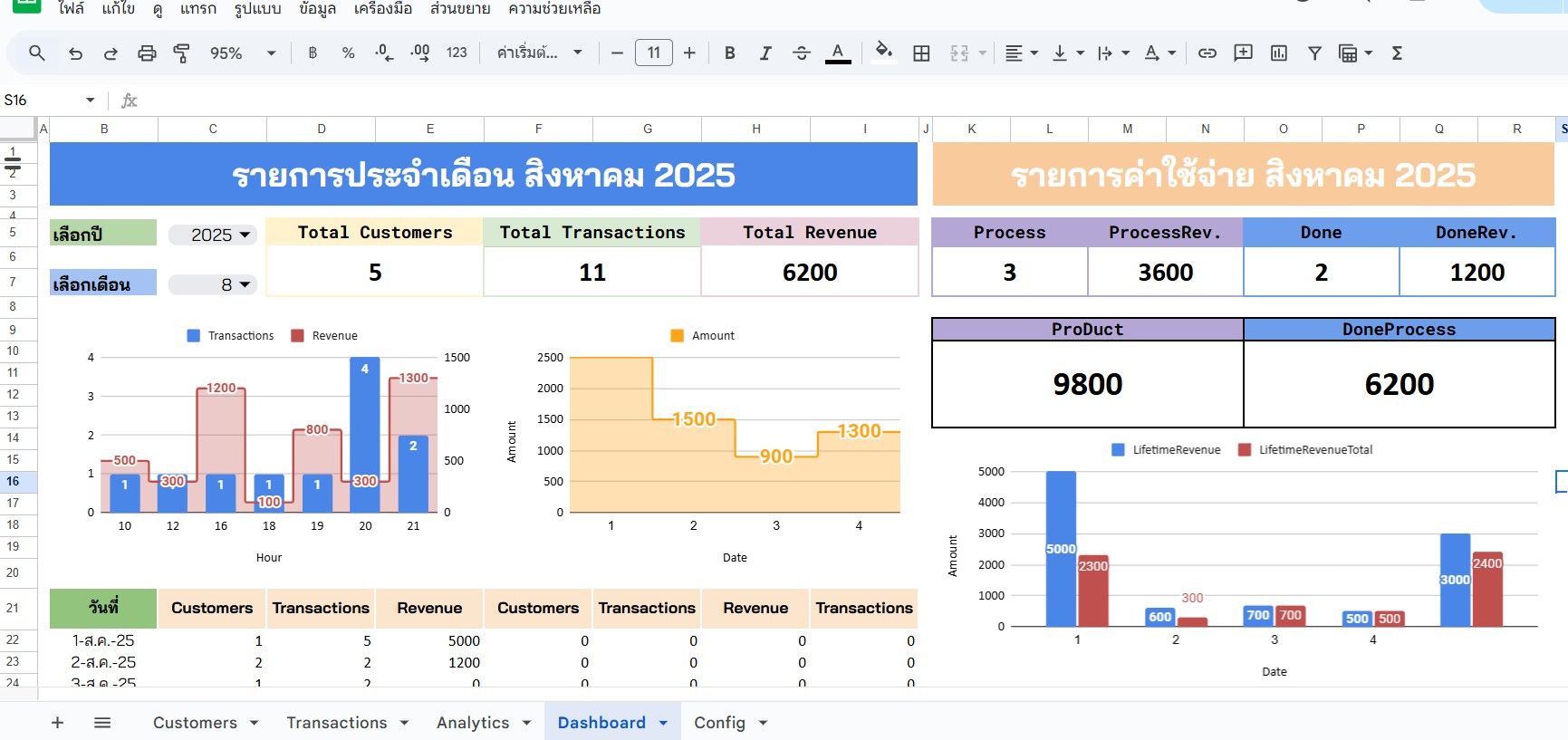Open the 95% zoom dropdown

(x=242, y=53)
